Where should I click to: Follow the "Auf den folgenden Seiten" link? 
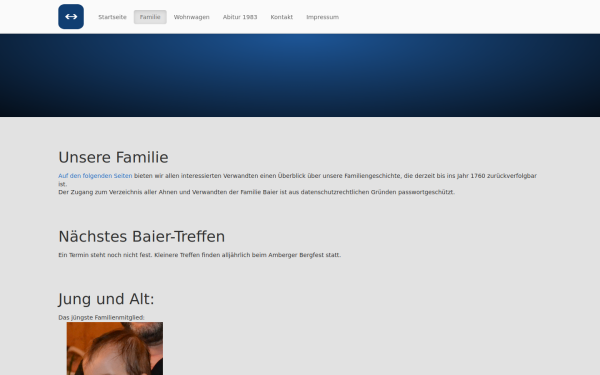point(95,176)
